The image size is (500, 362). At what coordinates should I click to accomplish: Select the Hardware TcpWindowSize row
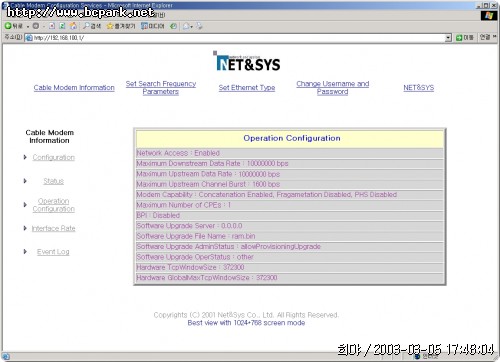[290, 267]
